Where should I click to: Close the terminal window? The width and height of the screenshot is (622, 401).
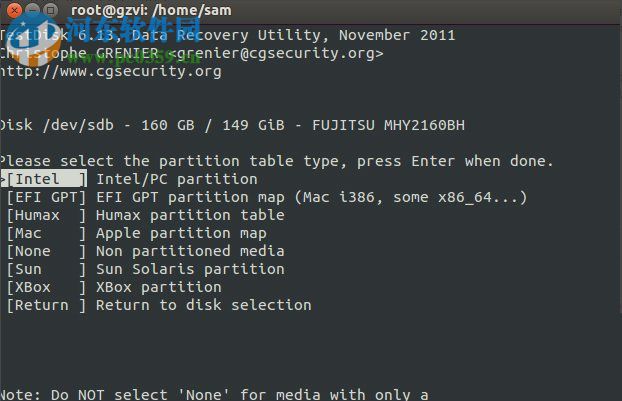tap(12, 9)
